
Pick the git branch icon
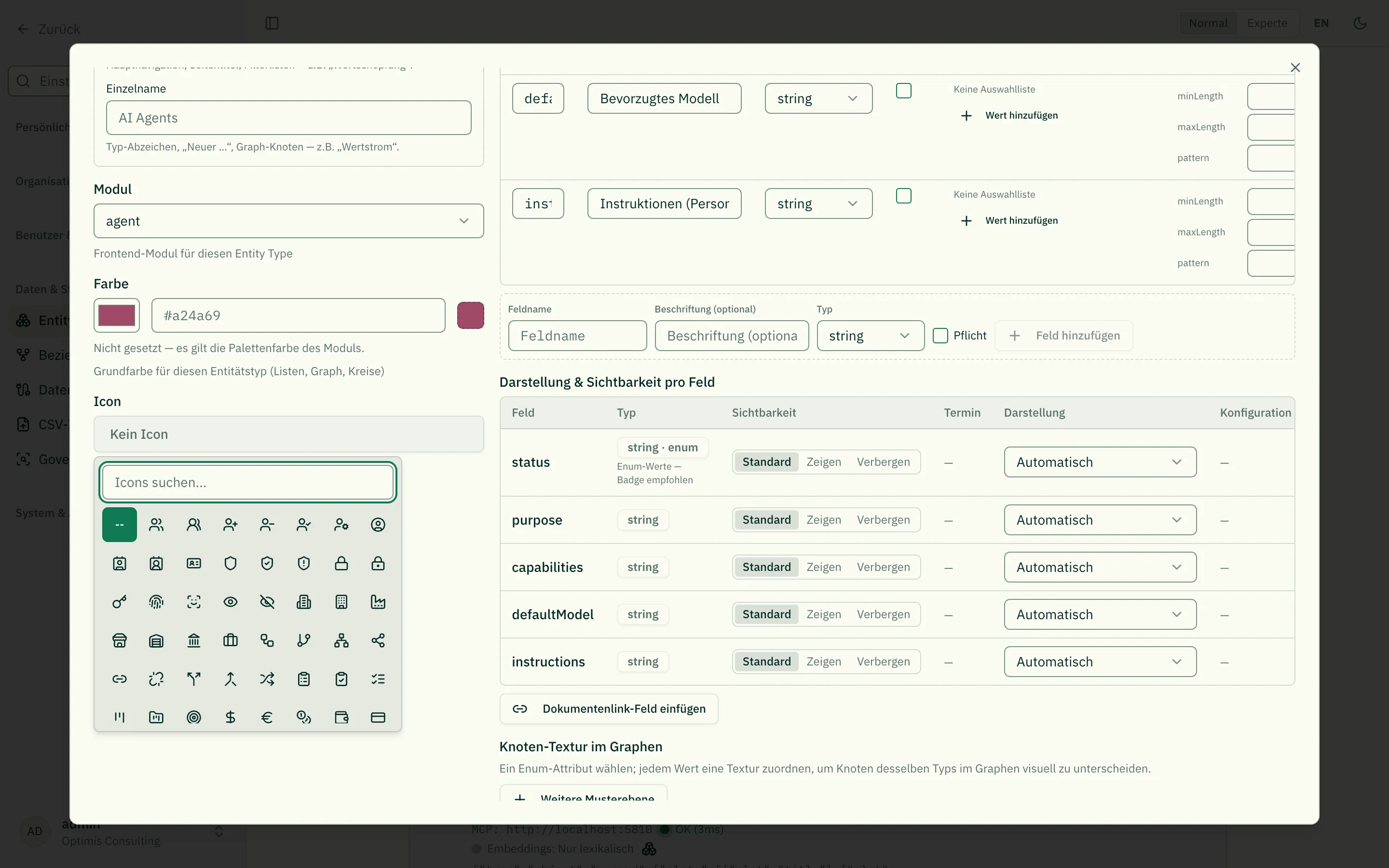coord(304,640)
